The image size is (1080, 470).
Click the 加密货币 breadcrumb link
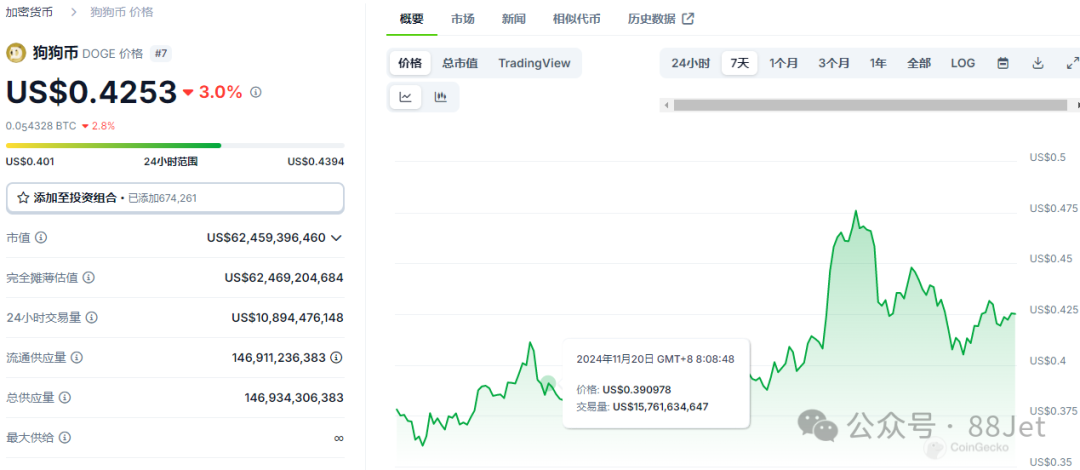point(29,12)
